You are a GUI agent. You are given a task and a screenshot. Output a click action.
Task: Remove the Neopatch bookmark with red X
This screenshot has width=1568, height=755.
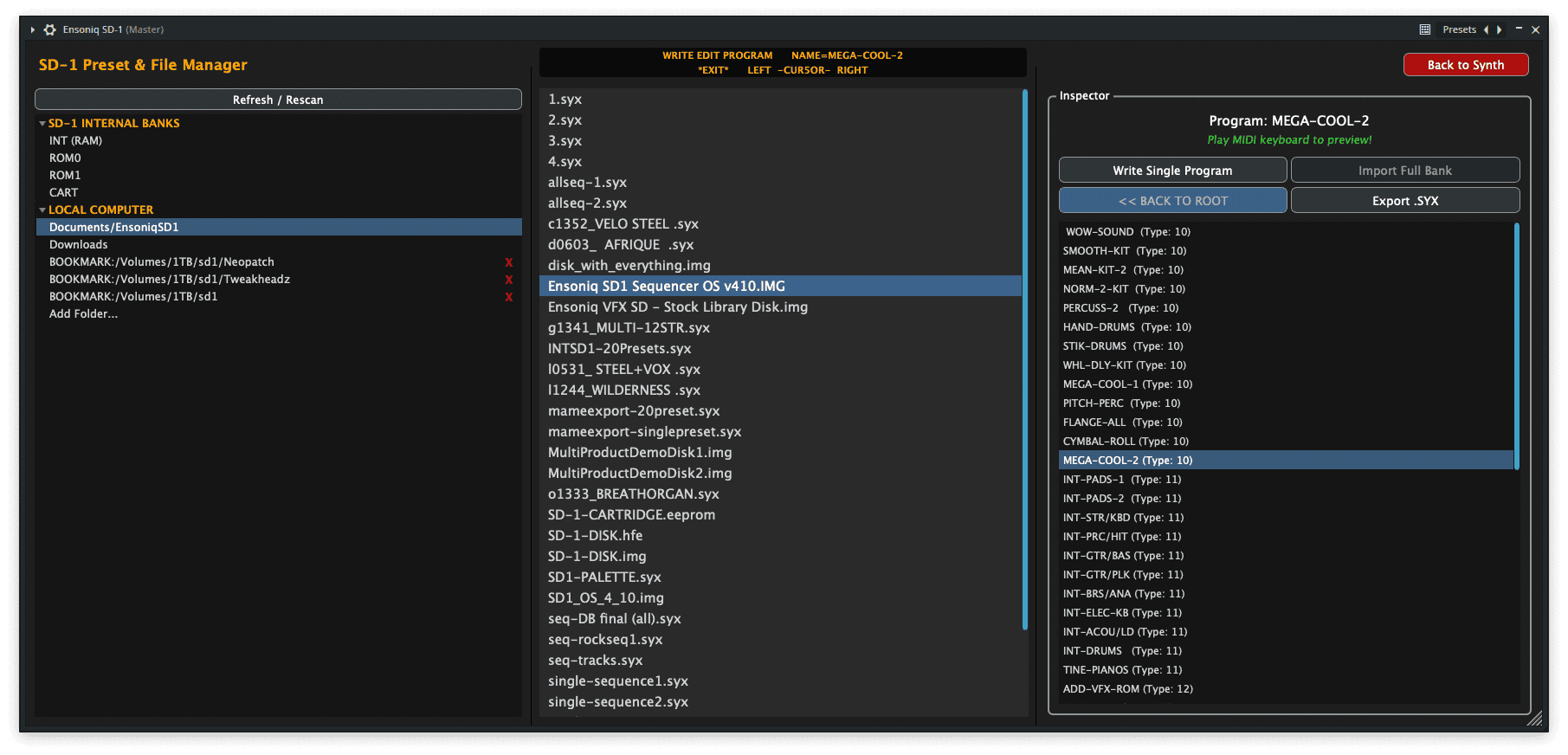tap(509, 262)
